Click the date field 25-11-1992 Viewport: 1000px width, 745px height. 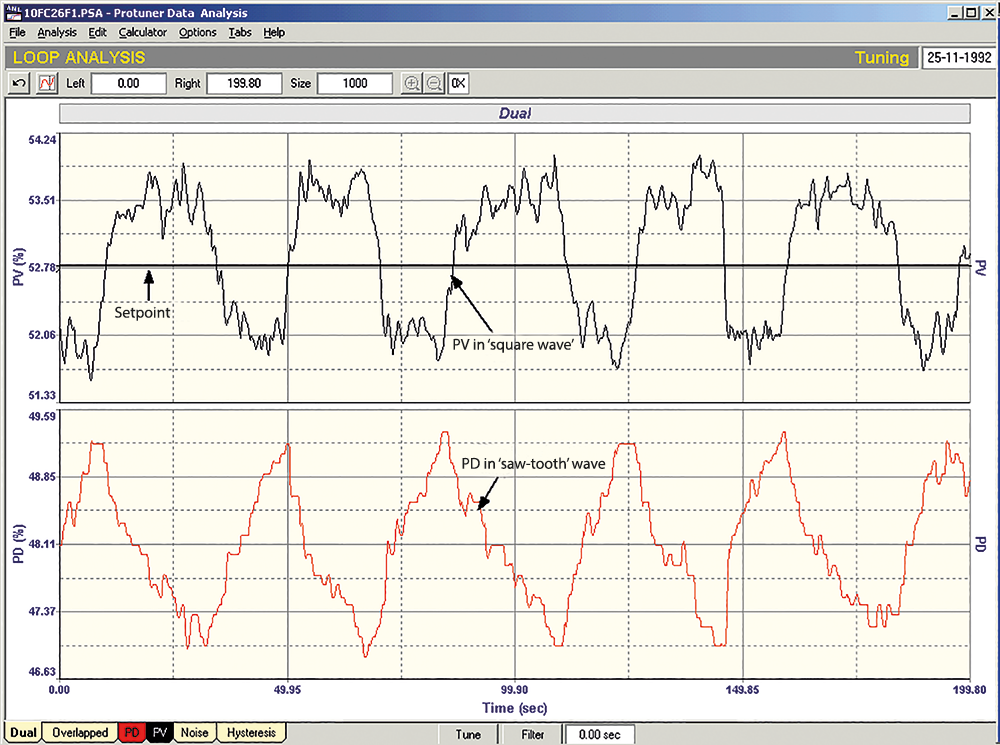point(959,57)
